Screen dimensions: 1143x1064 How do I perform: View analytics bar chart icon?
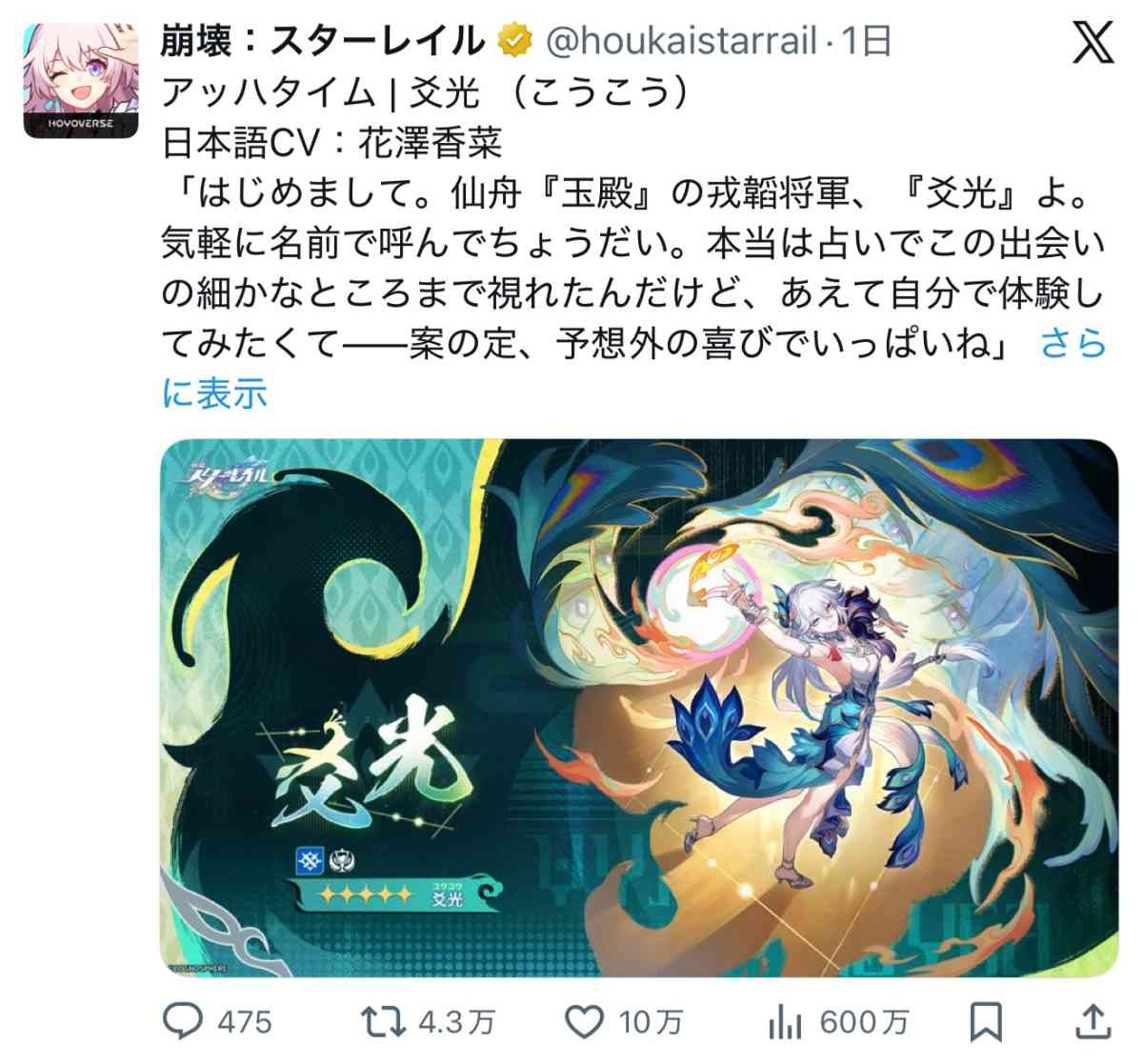(x=784, y=1022)
